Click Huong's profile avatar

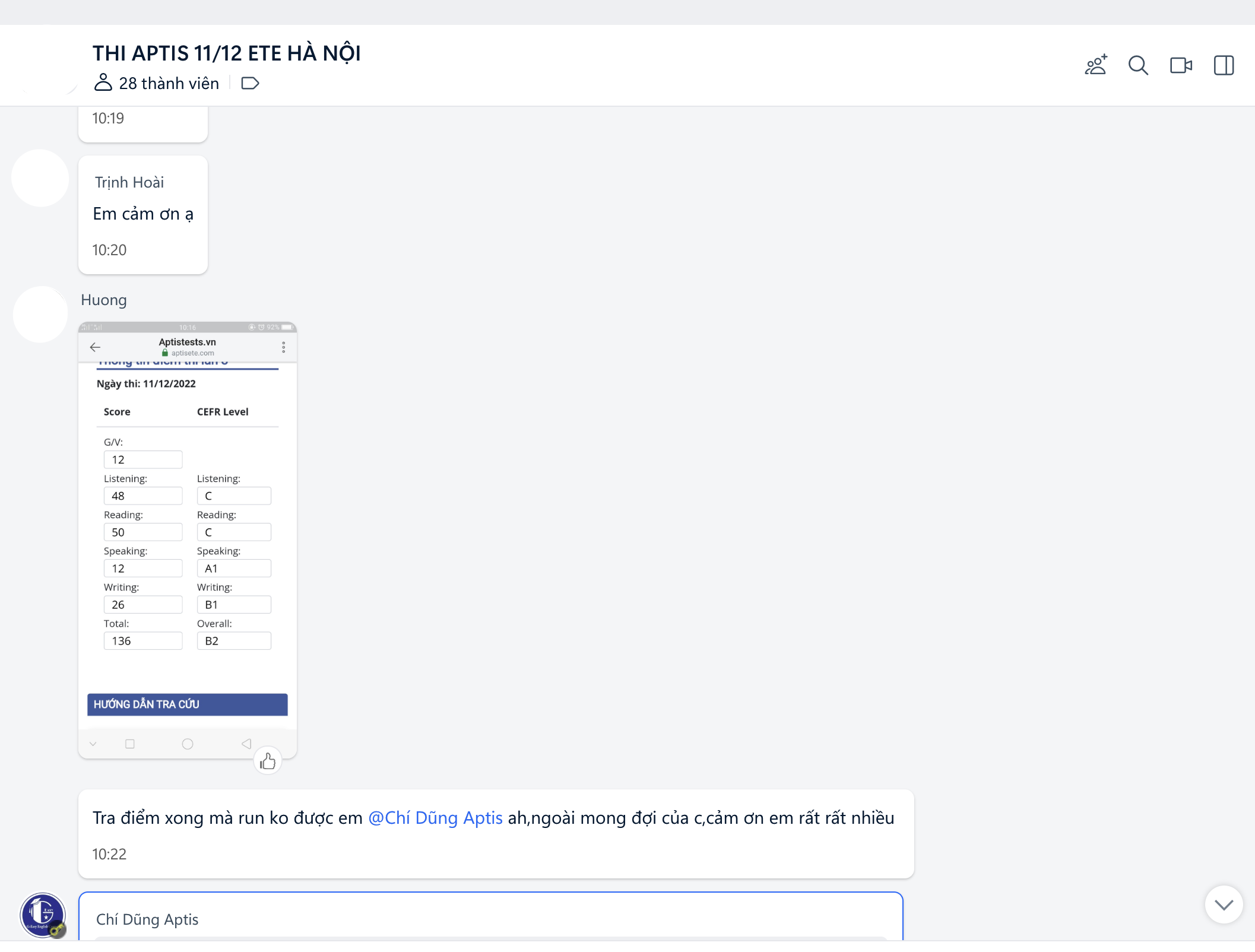[x=40, y=315]
